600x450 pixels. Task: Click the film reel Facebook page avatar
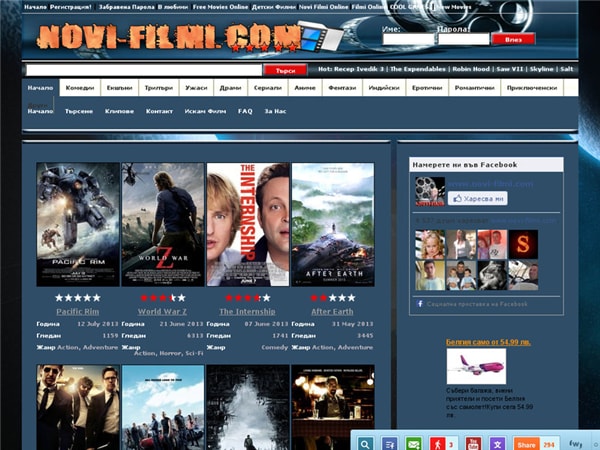click(x=430, y=191)
